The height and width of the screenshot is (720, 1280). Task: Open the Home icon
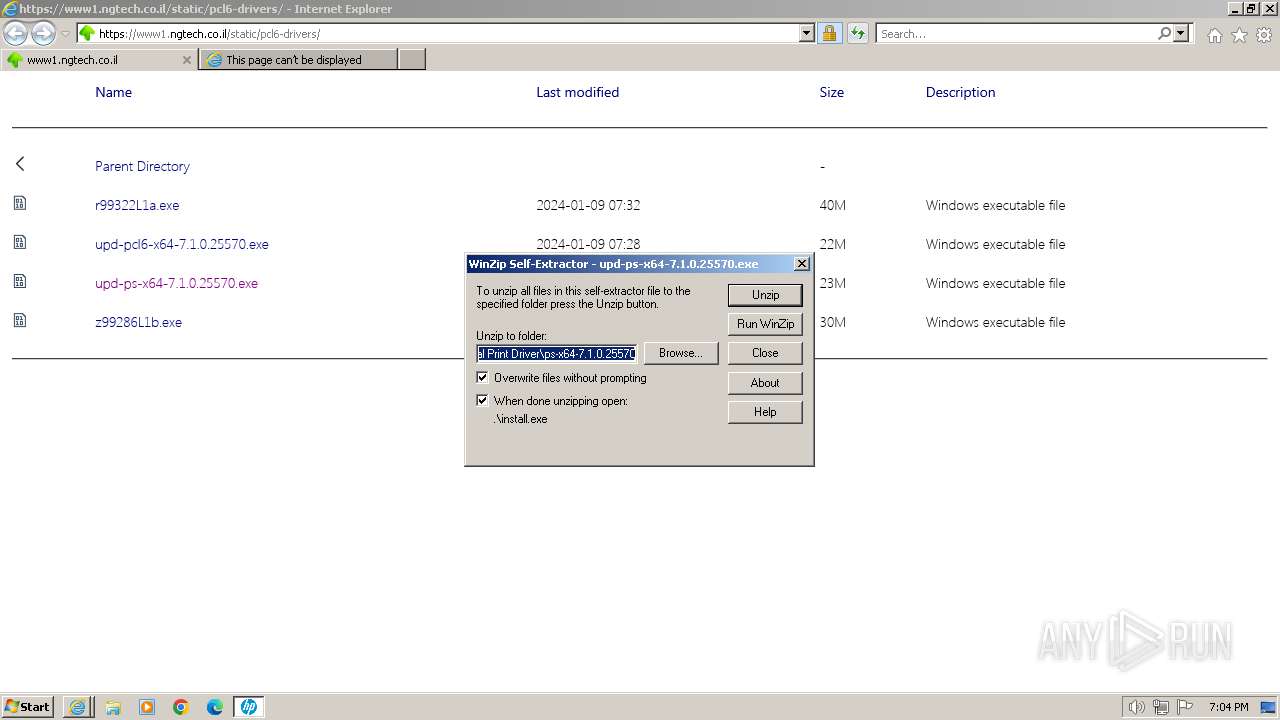click(1214, 35)
